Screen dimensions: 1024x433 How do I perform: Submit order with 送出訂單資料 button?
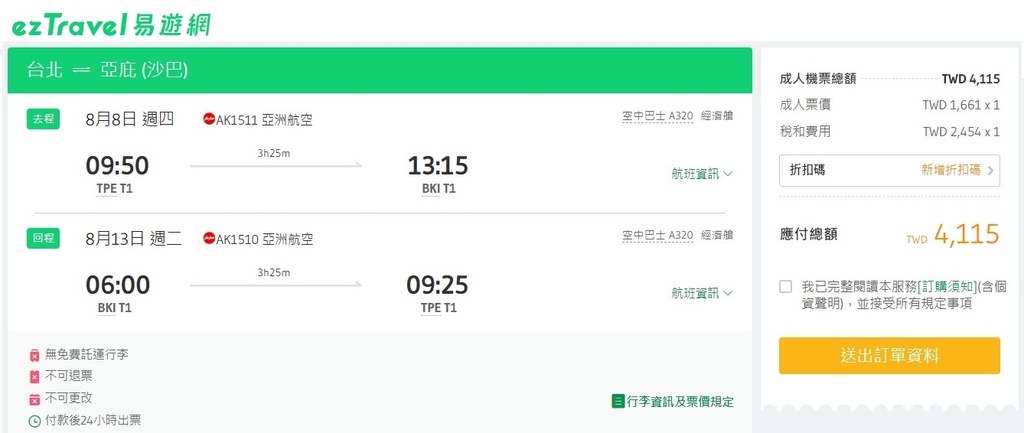[x=889, y=355]
